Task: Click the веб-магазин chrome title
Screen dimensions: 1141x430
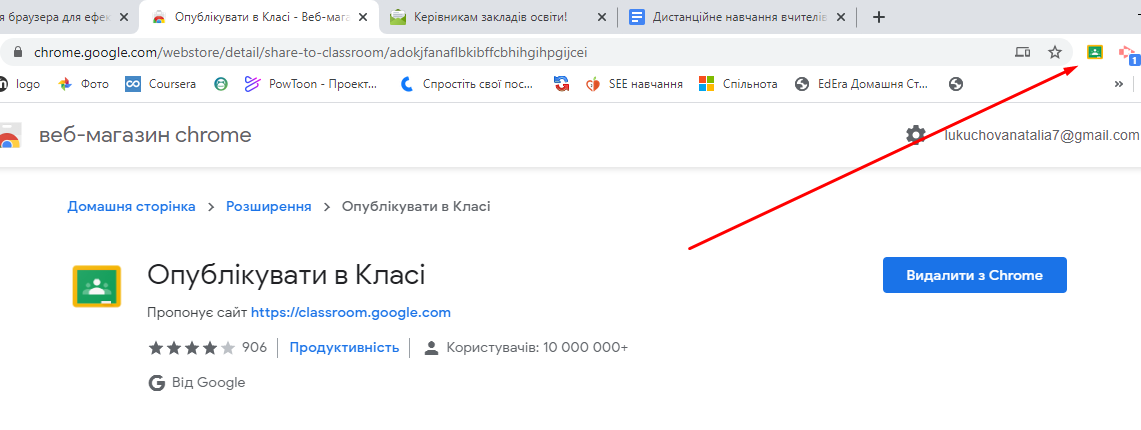Action: (x=145, y=135)
